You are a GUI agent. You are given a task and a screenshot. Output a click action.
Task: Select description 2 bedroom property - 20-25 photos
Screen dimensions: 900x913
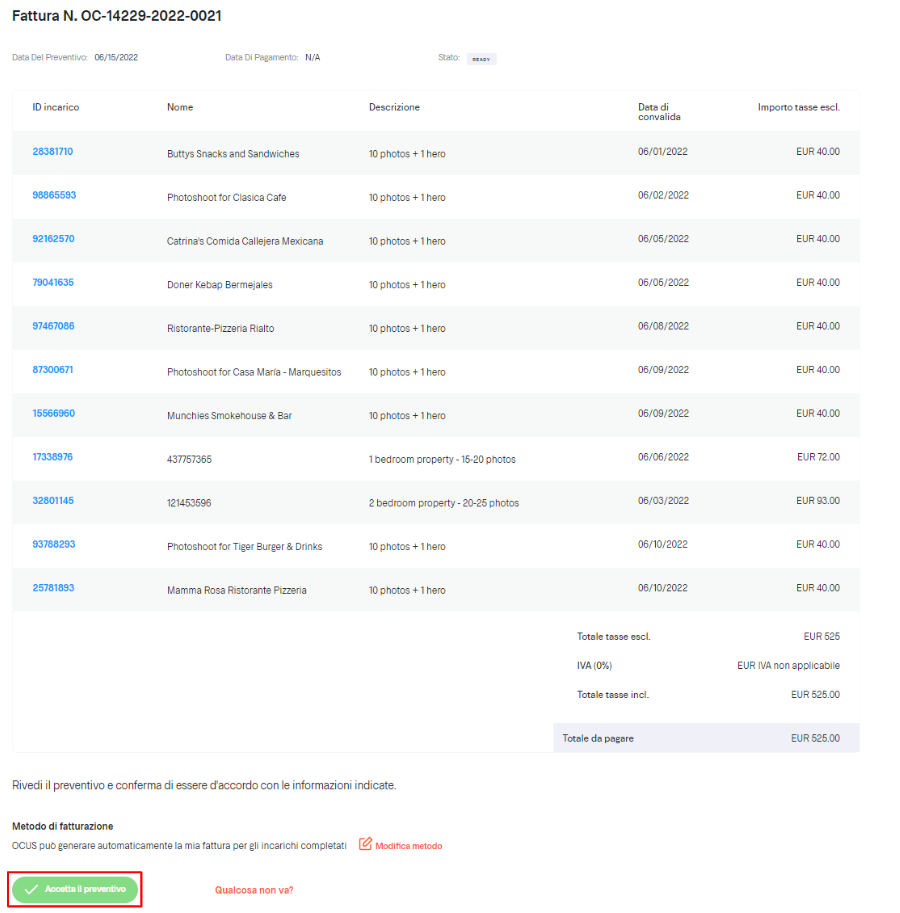click(x=444, y=503)
